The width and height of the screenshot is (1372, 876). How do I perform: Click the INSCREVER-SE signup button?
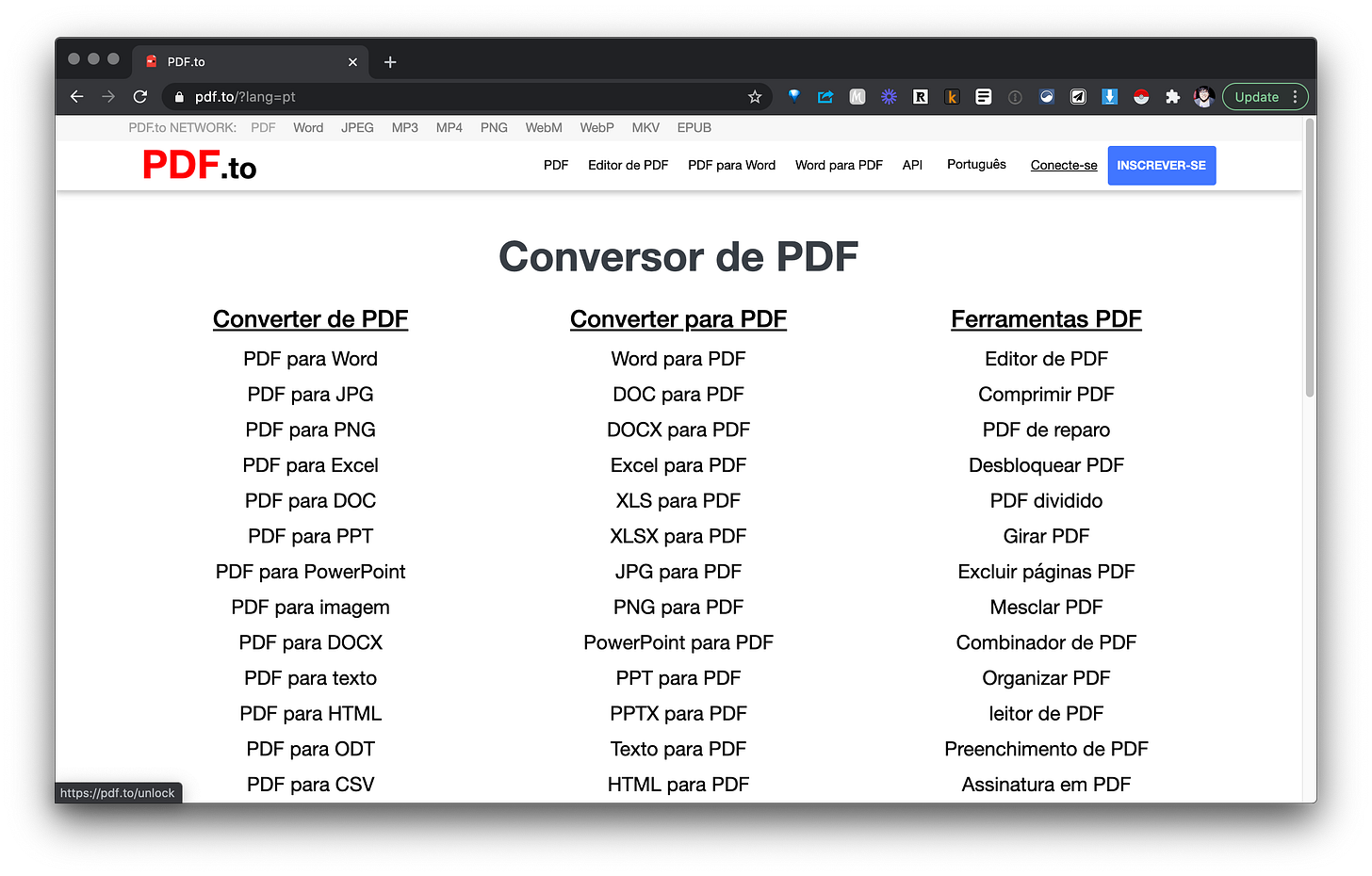pos(1162,165)
